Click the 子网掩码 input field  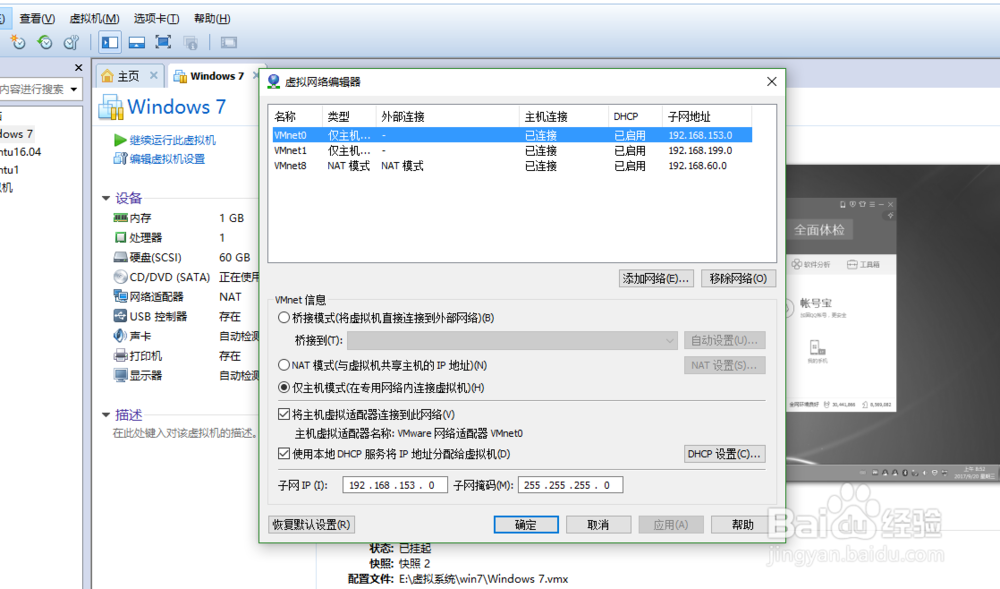coord(571,485)
